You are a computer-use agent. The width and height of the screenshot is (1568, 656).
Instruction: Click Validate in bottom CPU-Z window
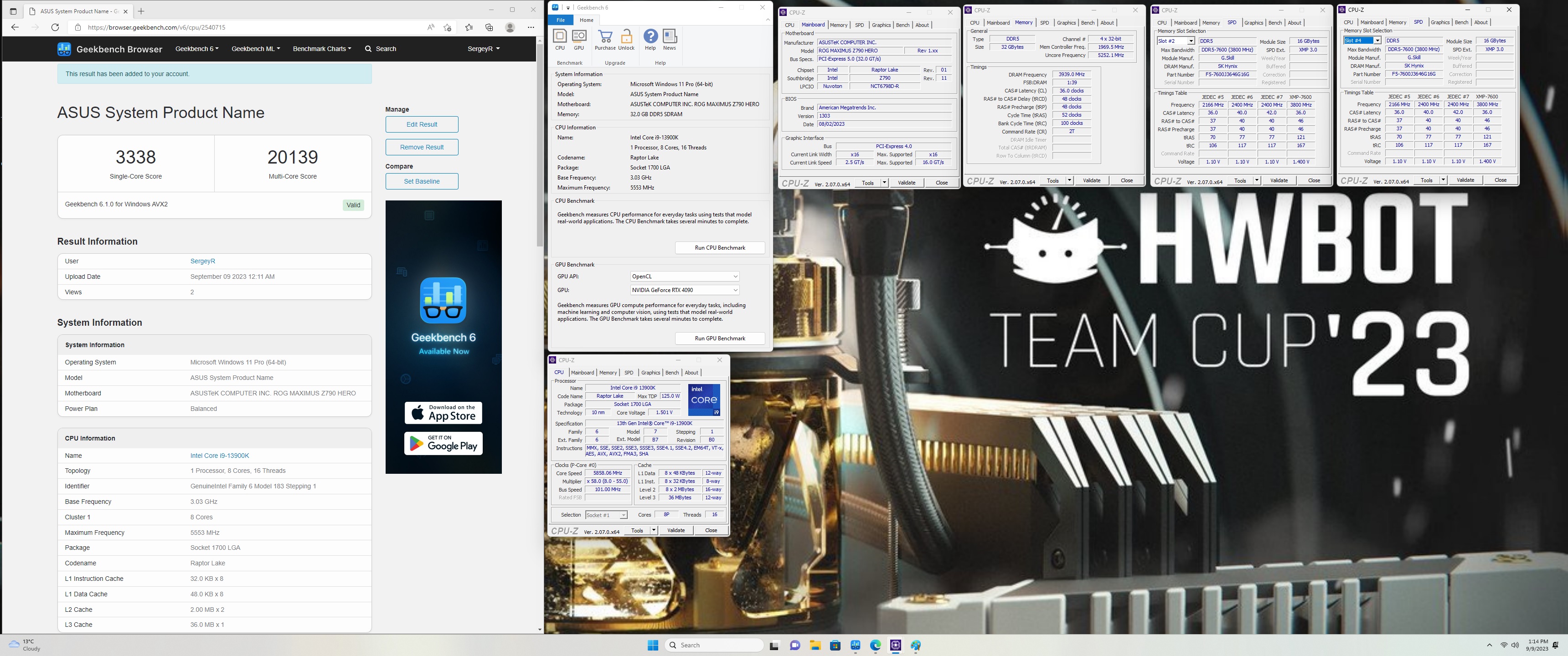676,530
